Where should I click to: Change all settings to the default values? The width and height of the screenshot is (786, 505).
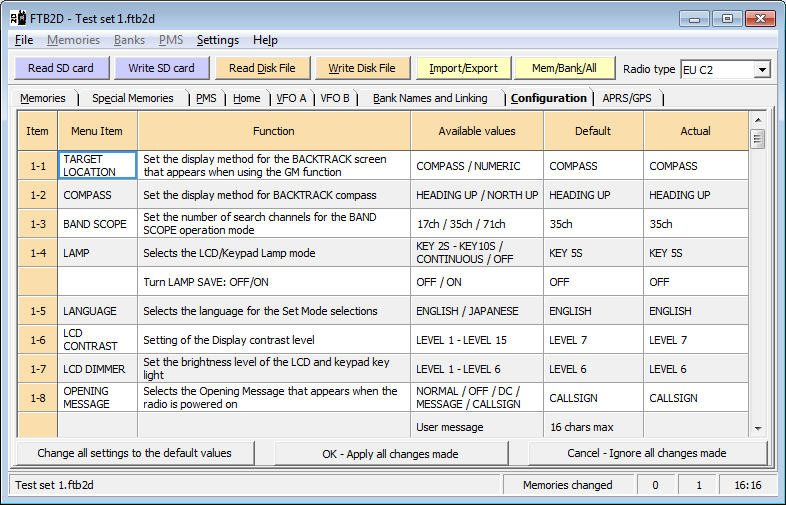pyautogui.click(x=134, y=453)
